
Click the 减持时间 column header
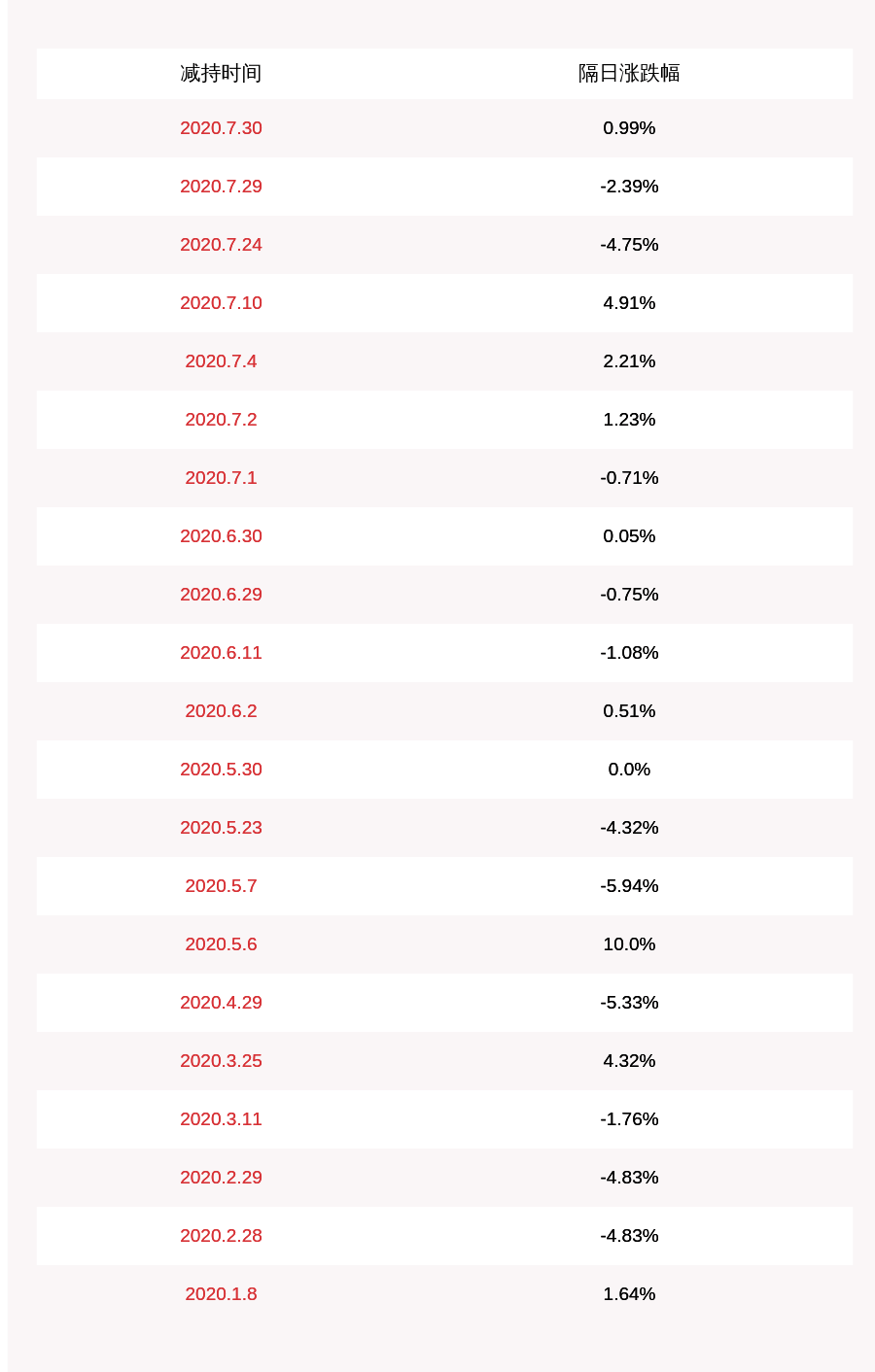click(221, 74)
